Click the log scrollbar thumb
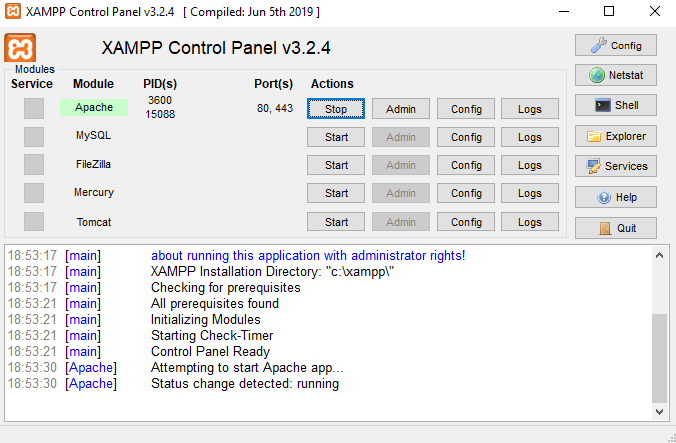676x443 pixels. 659,359
